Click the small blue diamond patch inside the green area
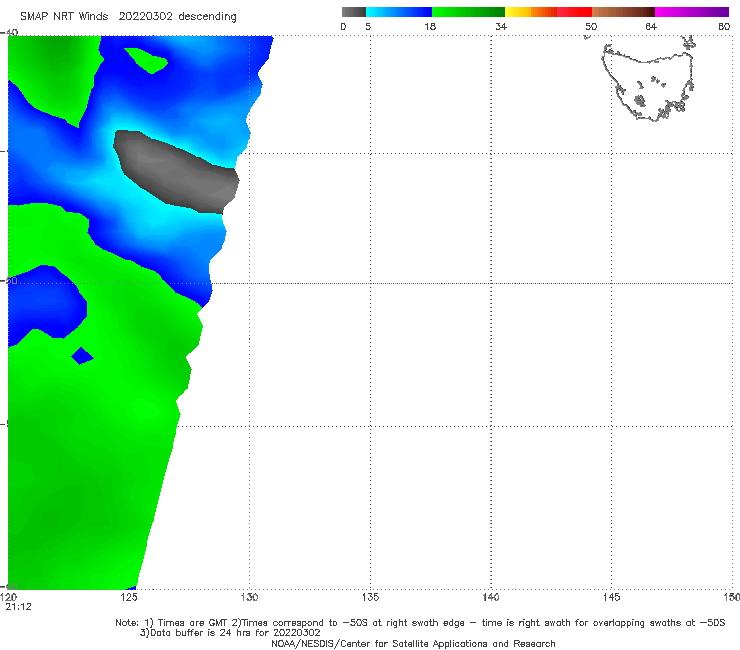740x650 pixels. coord(82,356)
